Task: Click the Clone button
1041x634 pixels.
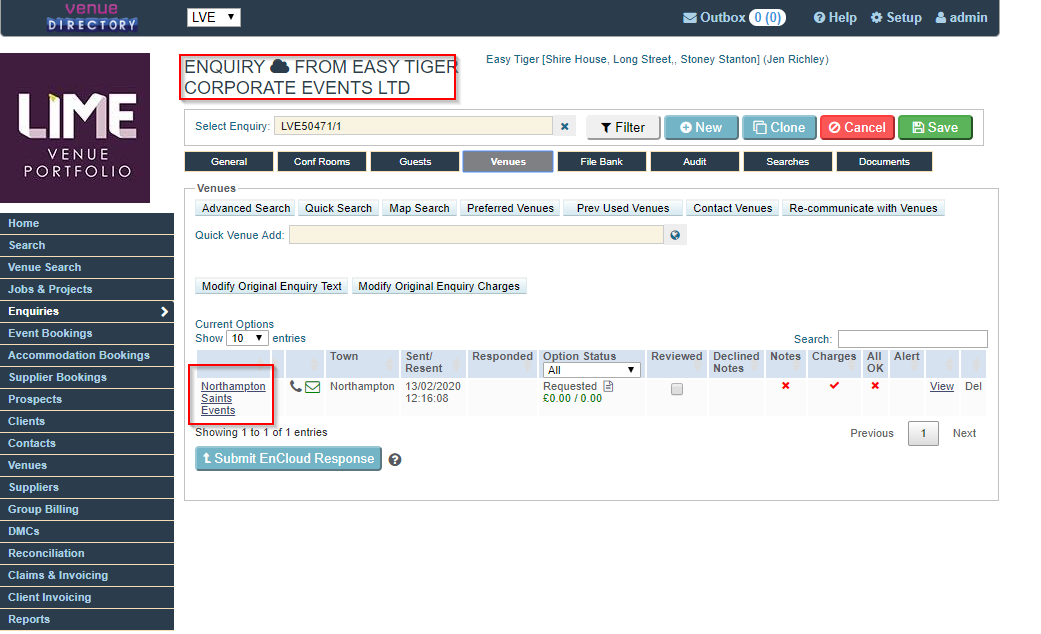Action: click(779, 127)
